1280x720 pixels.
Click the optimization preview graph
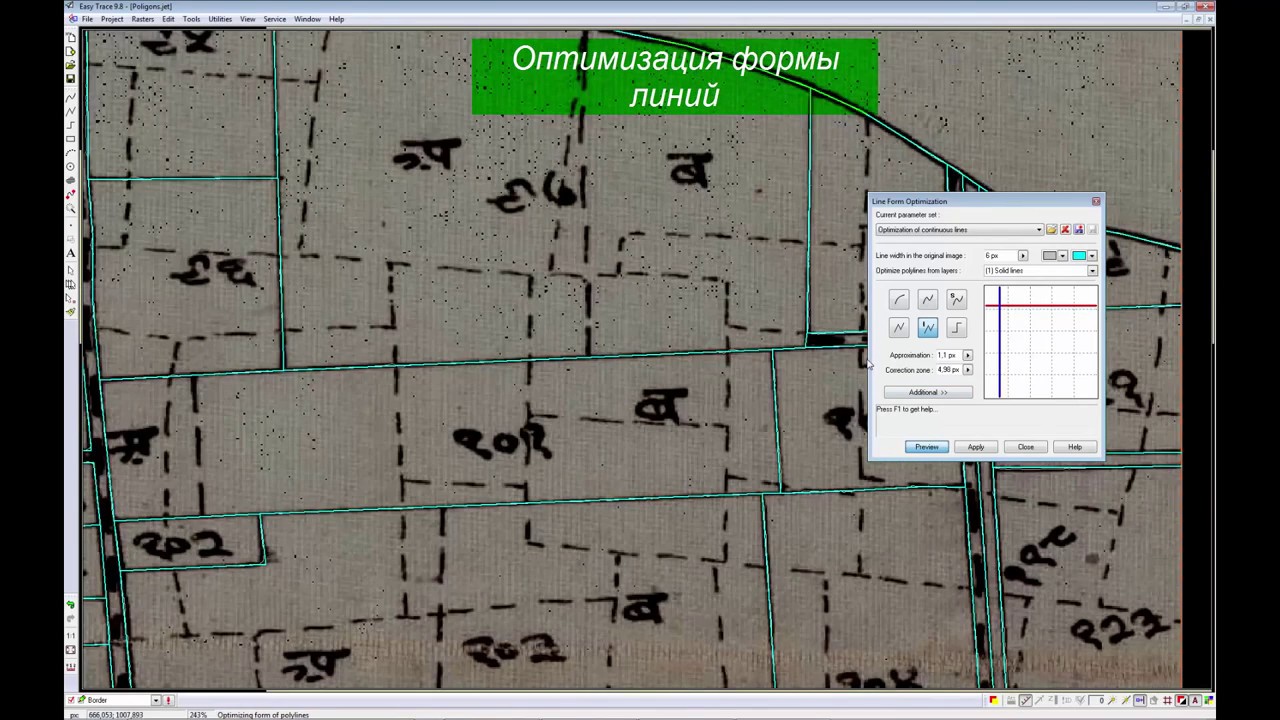[x=1041, y=342]
